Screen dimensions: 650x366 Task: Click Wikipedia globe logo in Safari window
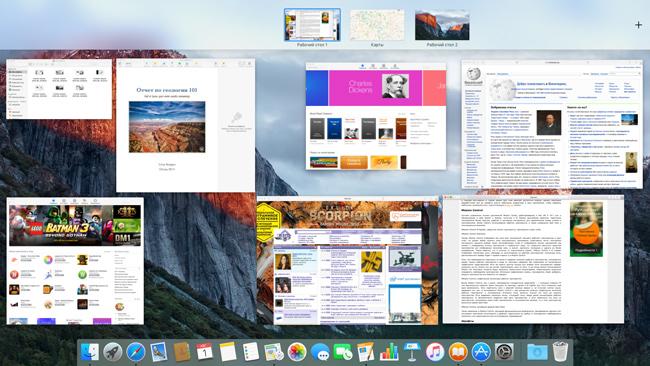pos(473,74)
